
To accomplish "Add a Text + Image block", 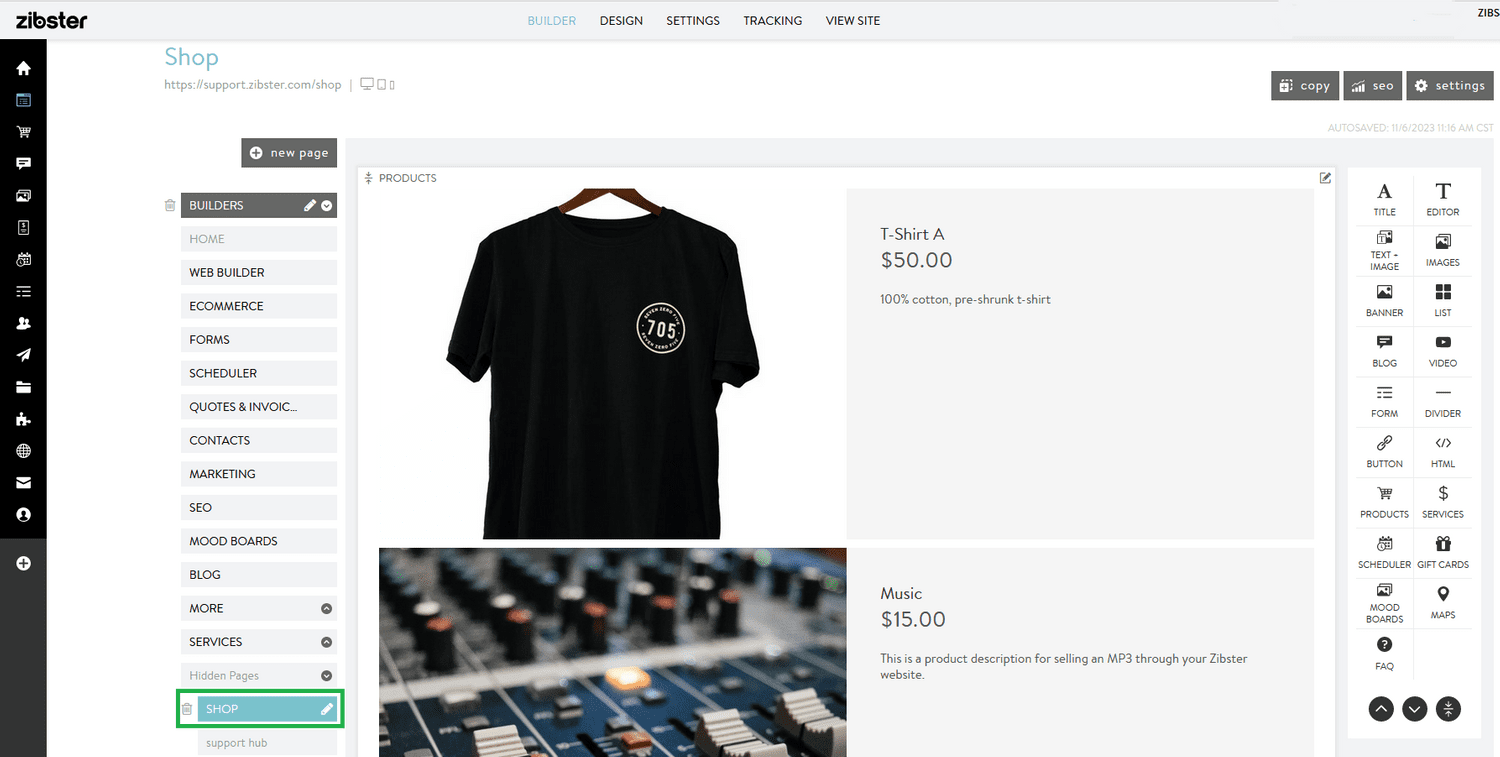I will (1384, 250).
